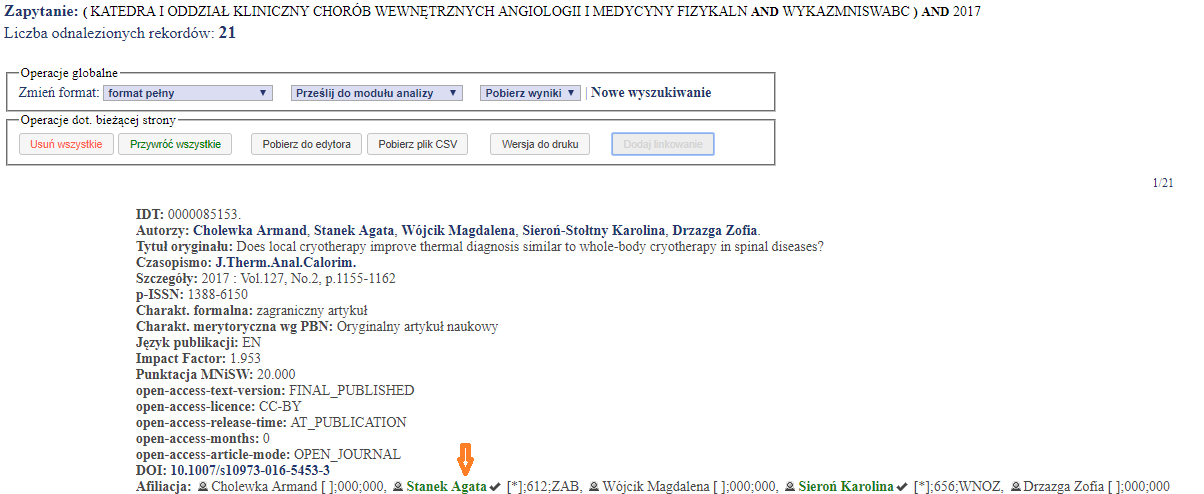Click person icon before Sieroń Karolina affiliation

click(x=789, y=487)
